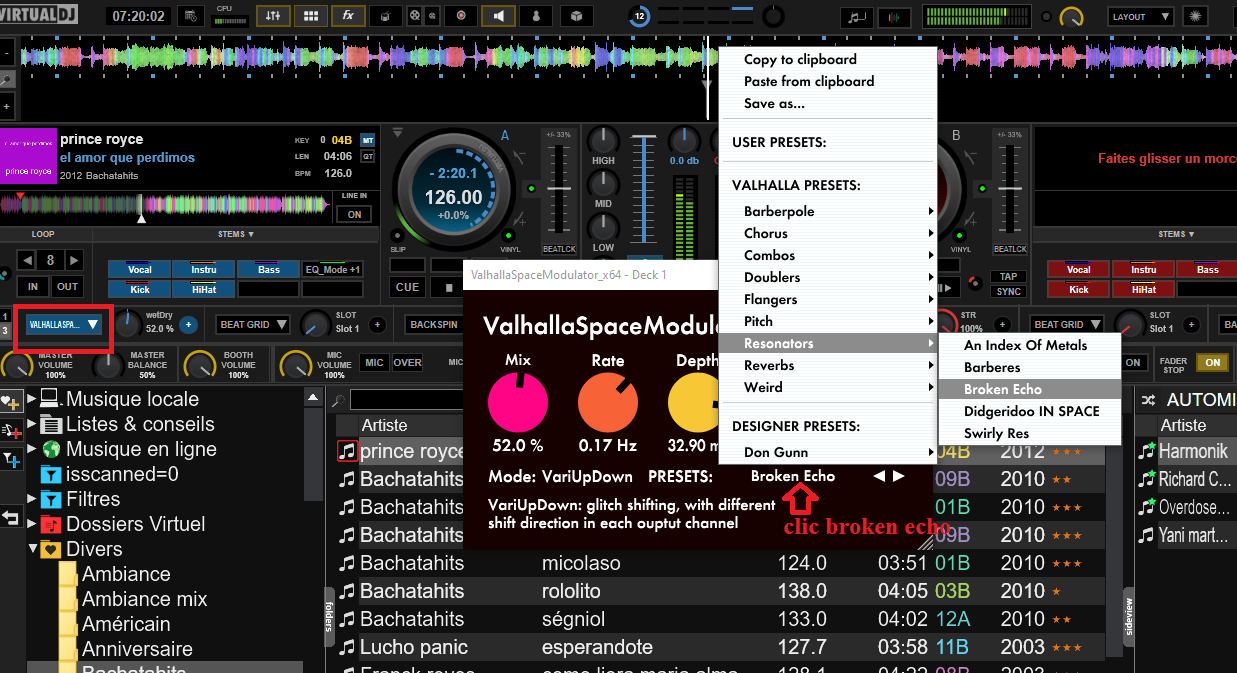Open the Chorus presets submenu

click(828, 233)
